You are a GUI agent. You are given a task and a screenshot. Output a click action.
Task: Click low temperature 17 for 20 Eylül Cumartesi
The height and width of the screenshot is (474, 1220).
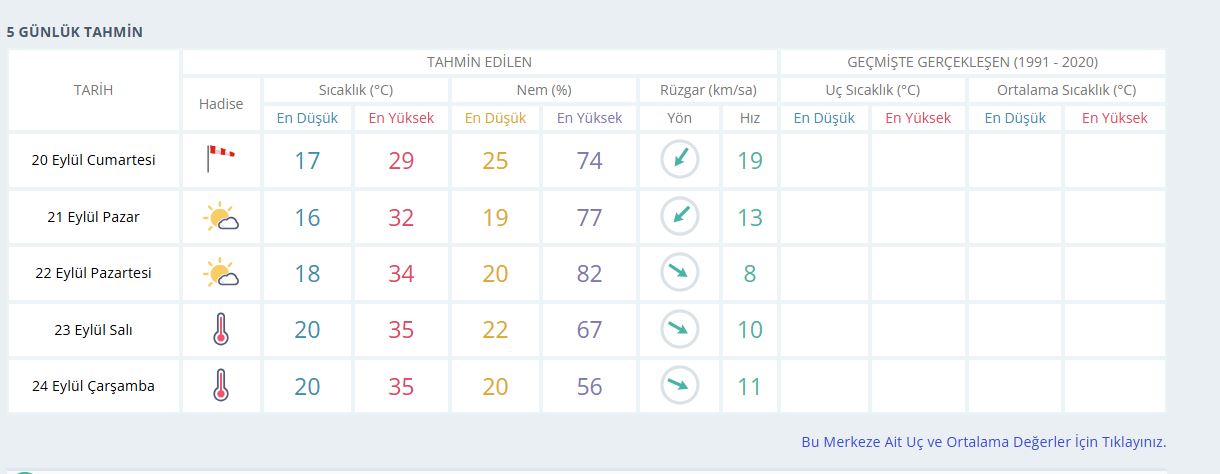click(x=307, y=160)
